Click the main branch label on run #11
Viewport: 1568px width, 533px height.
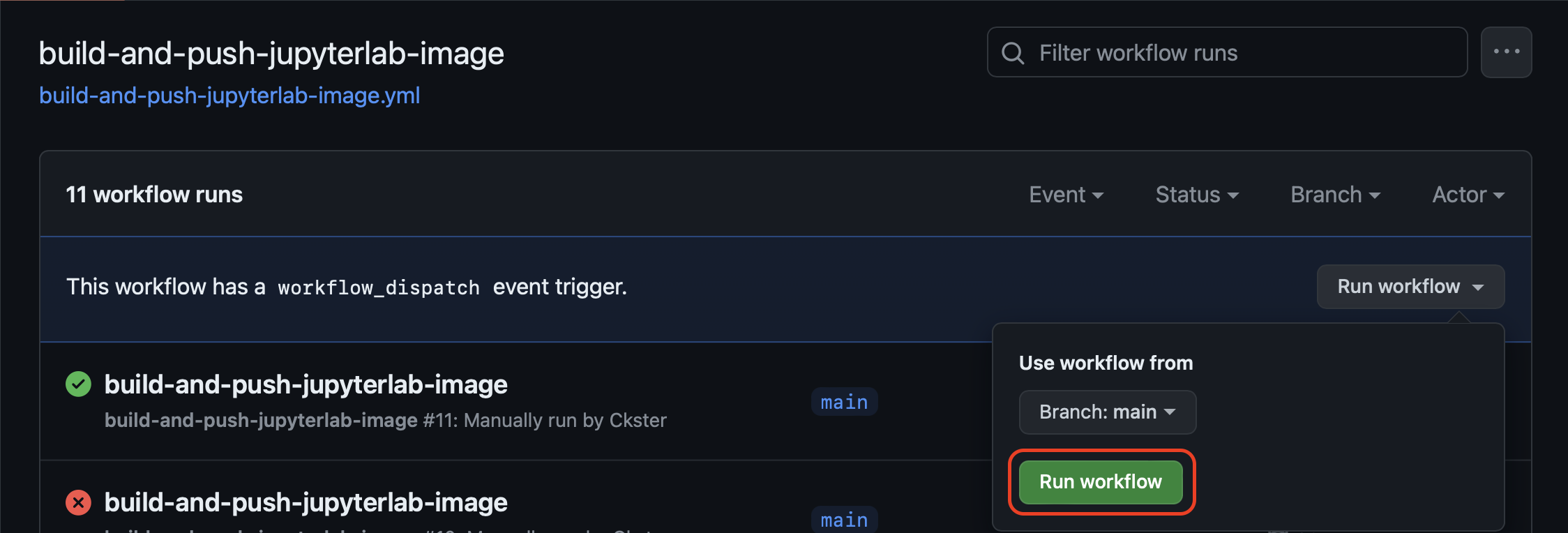click(843, 401)
